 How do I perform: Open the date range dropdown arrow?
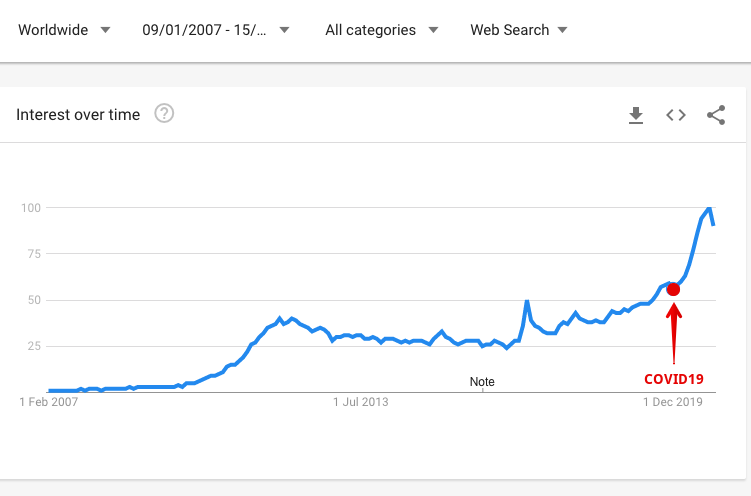(284, 30)
